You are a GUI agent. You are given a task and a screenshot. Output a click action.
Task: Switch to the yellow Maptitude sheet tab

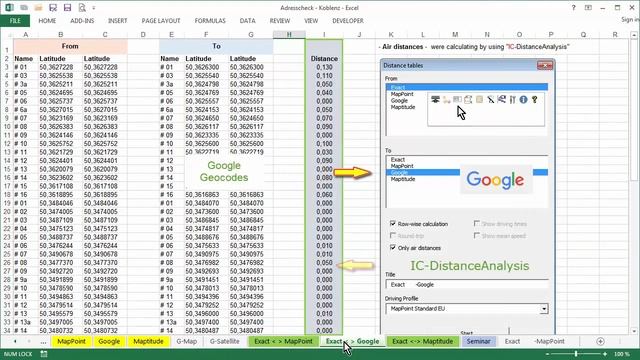point(148,341)
